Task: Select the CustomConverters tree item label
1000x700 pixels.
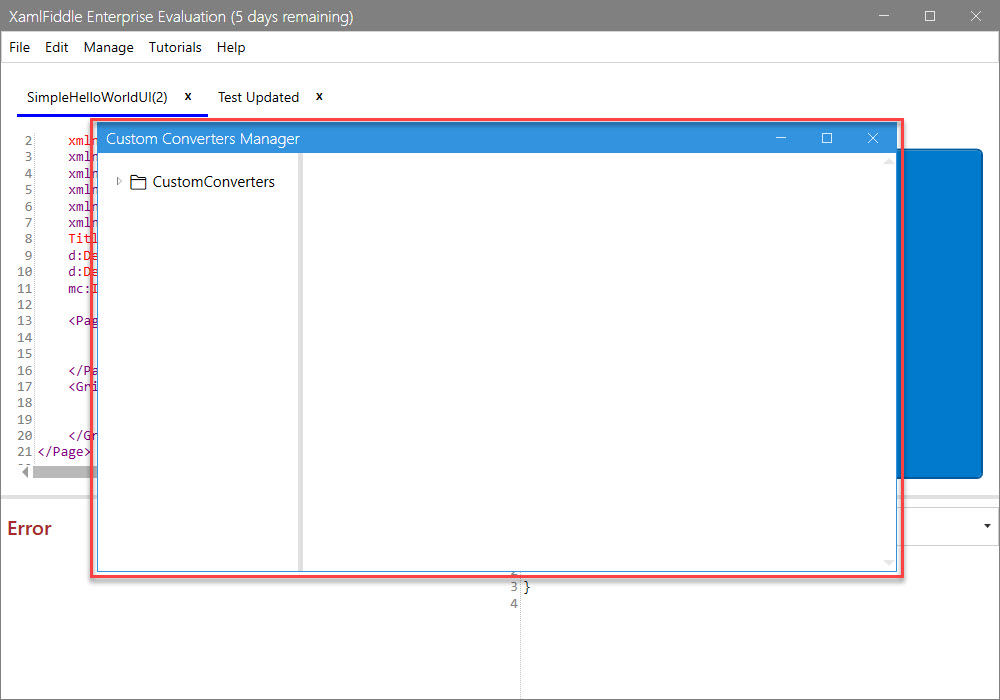Action: click(x=213, y=182)
